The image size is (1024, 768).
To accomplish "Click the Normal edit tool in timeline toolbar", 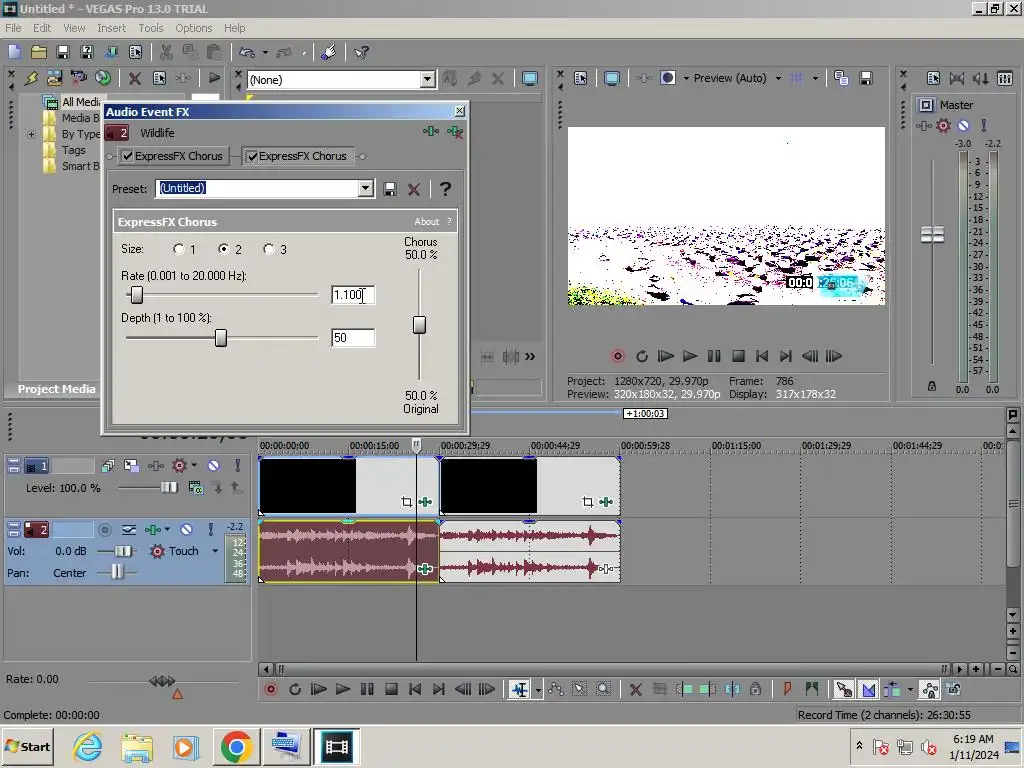I will [520, 689].
